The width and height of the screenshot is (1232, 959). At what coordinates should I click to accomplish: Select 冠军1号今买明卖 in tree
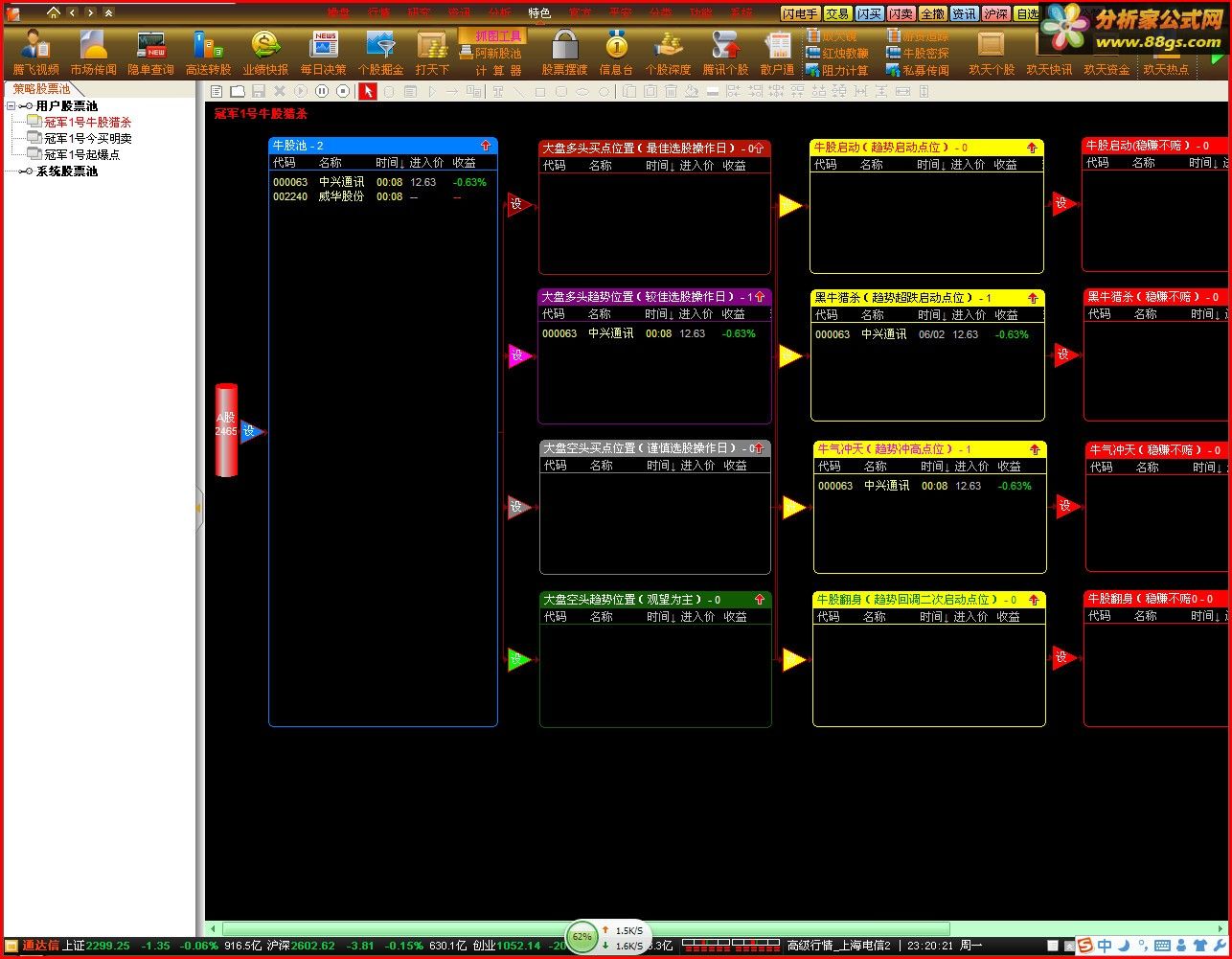coord(88,139)
